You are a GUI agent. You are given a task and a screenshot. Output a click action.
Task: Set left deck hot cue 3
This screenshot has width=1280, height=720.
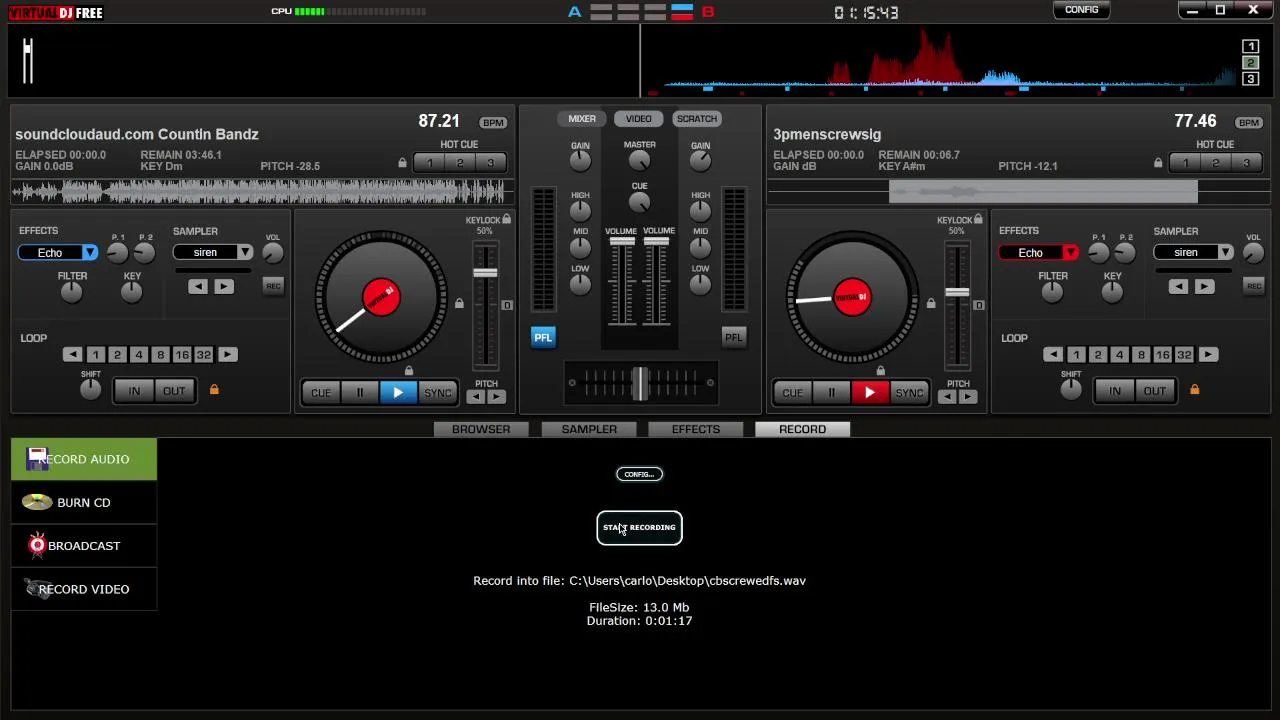(x=490, y=163)
